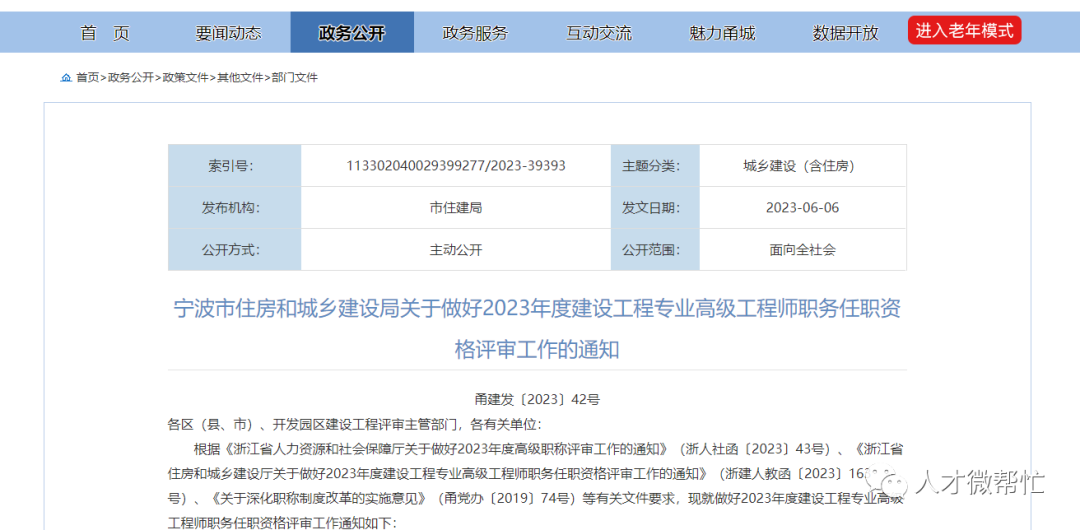1080x530 pixels.
Task: Select the 主动公开 value cell
Action: tap(456, 249)
